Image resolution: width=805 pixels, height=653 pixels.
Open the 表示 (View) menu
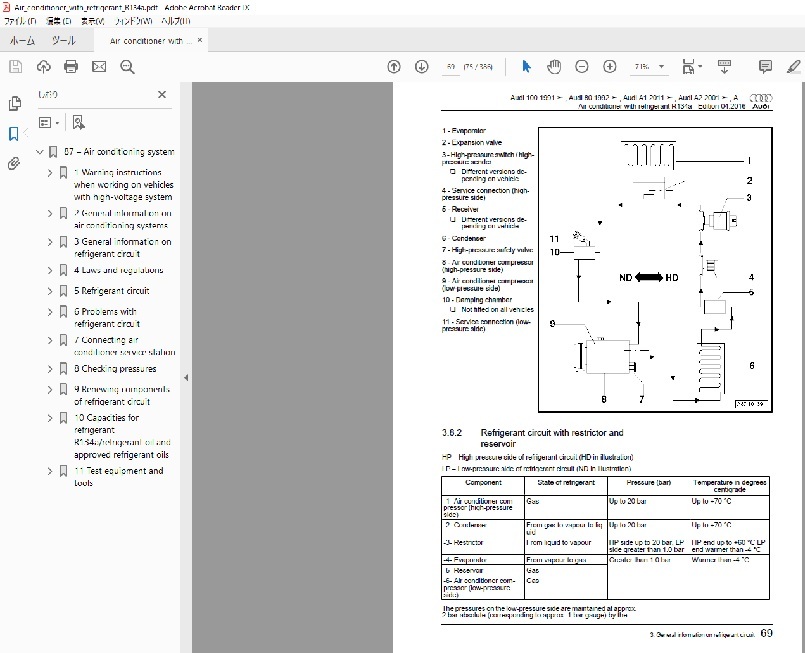[92, 21]
